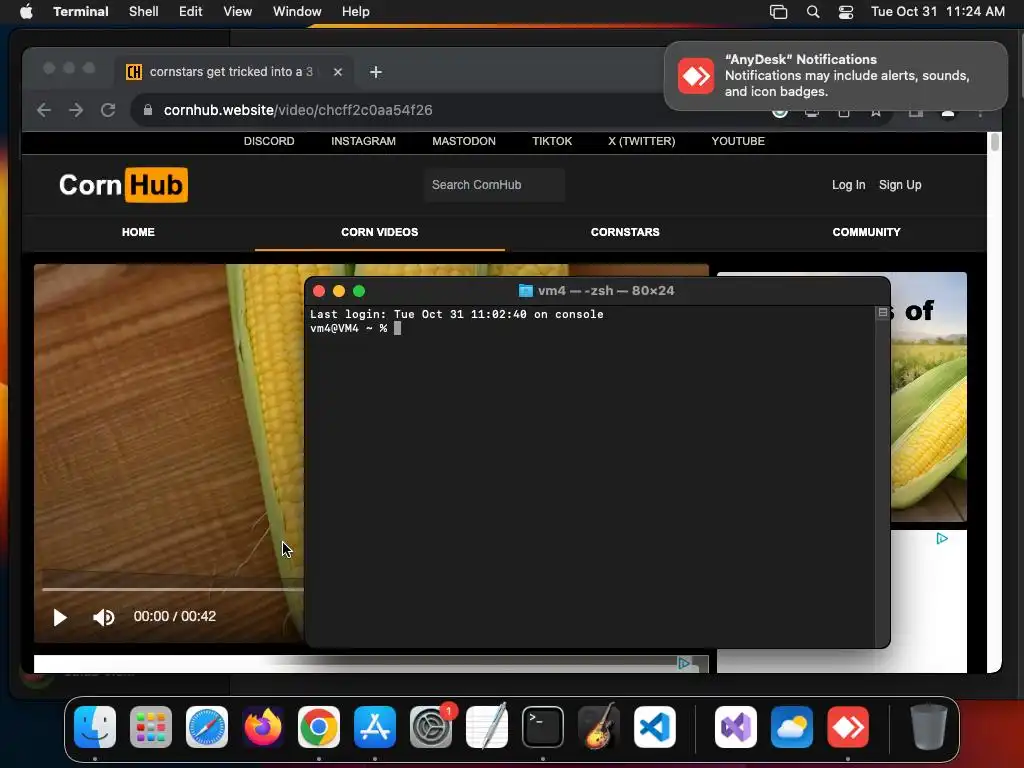Click the screen mirroring menu bar icon
1024x768 pixels.
click(x=778, y=11)
